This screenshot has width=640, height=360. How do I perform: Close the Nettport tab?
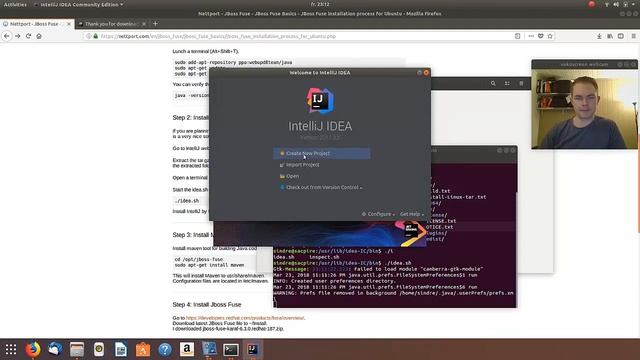click(69, 24)
